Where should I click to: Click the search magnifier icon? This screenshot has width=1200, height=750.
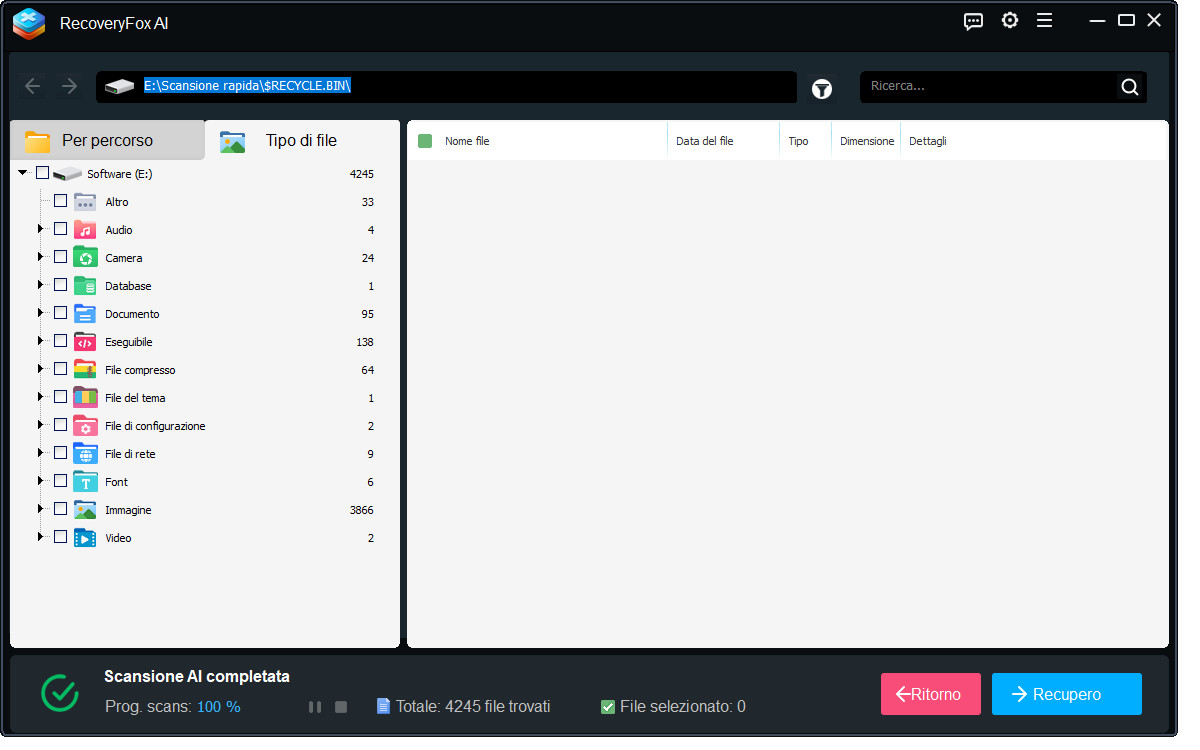coord(1130,87)
